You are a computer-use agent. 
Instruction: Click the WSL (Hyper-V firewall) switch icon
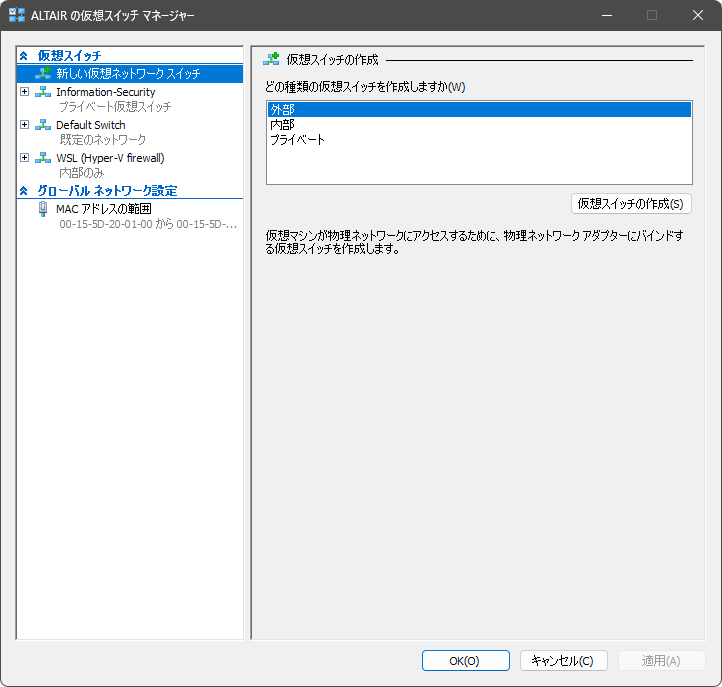(43, 157)
